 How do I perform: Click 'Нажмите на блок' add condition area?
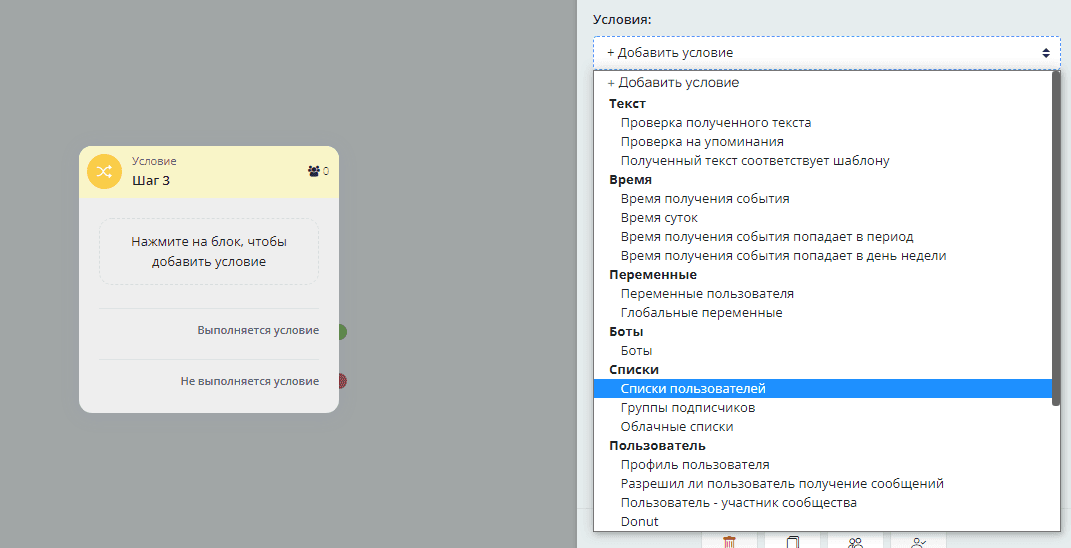point(208,251)
